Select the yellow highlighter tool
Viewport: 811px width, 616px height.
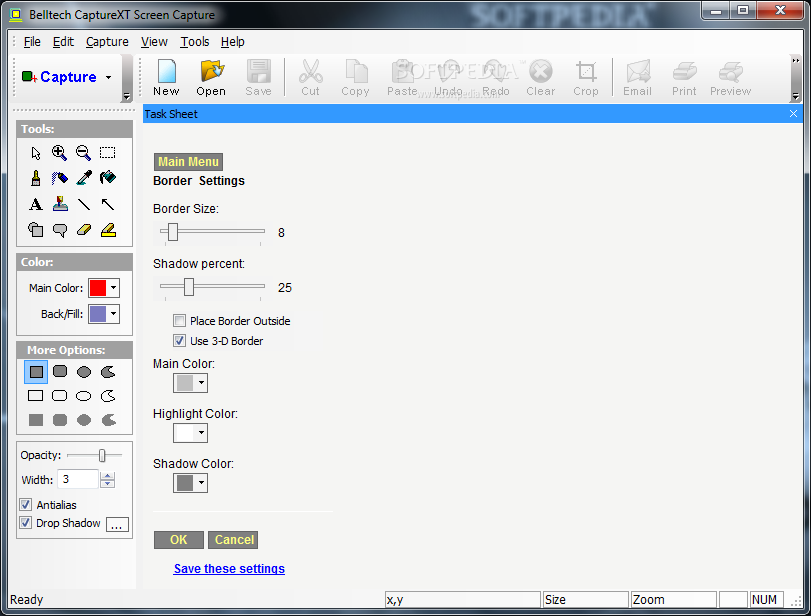pos(108,230)
